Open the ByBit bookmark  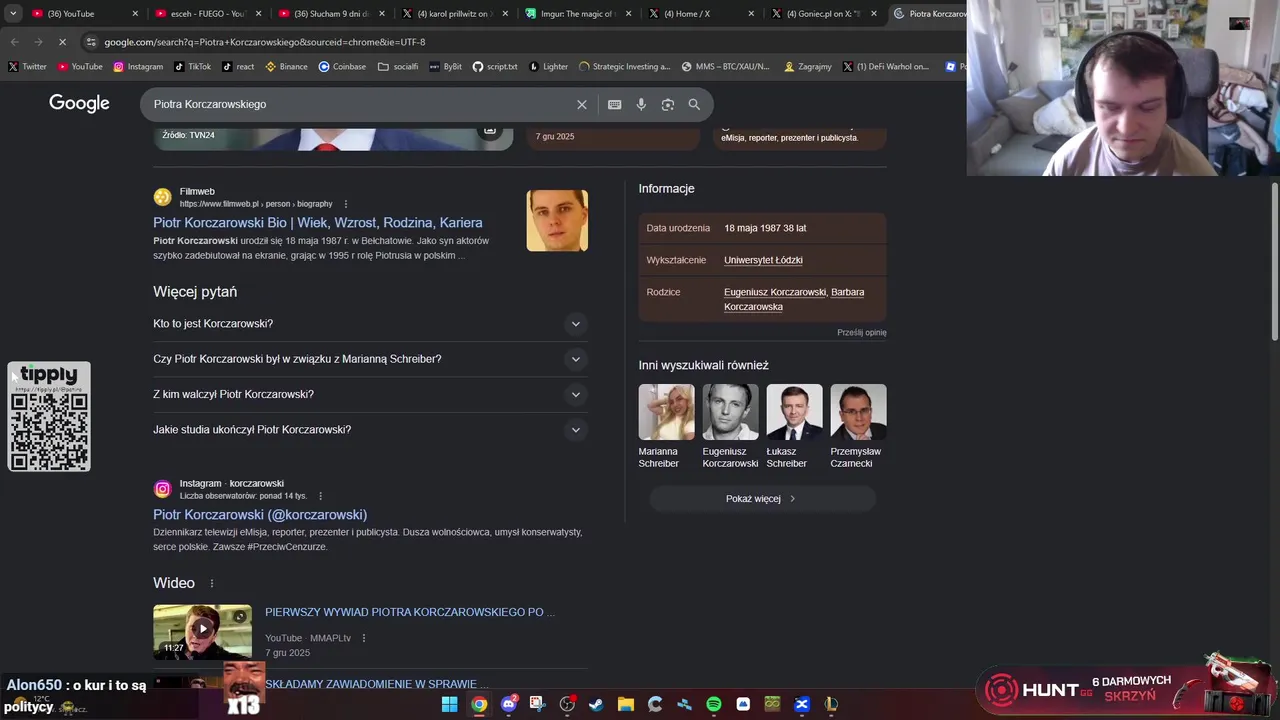pos(446,67)
